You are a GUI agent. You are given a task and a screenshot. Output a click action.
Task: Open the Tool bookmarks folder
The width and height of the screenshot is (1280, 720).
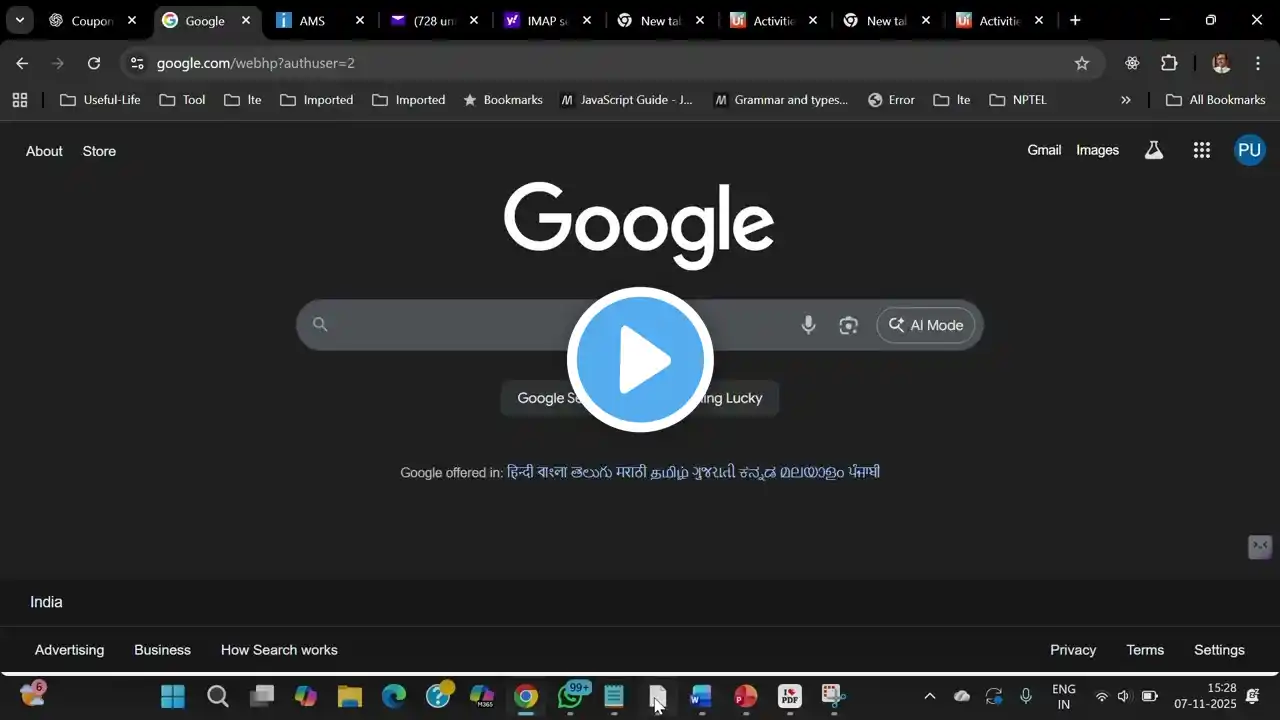(183, 100)
